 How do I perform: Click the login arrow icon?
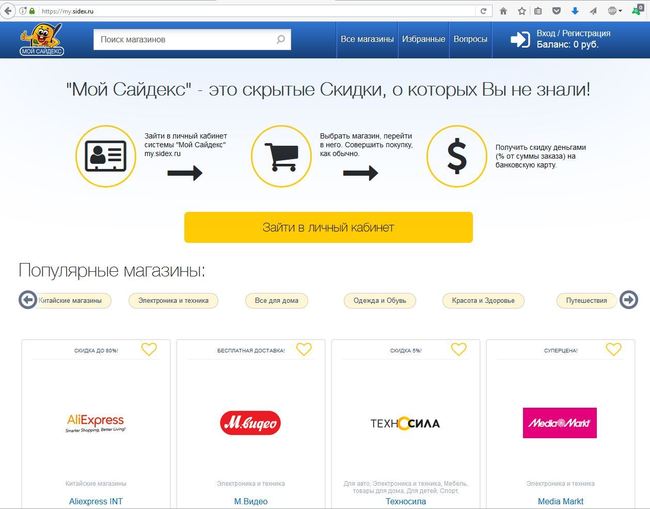point(520,40)
